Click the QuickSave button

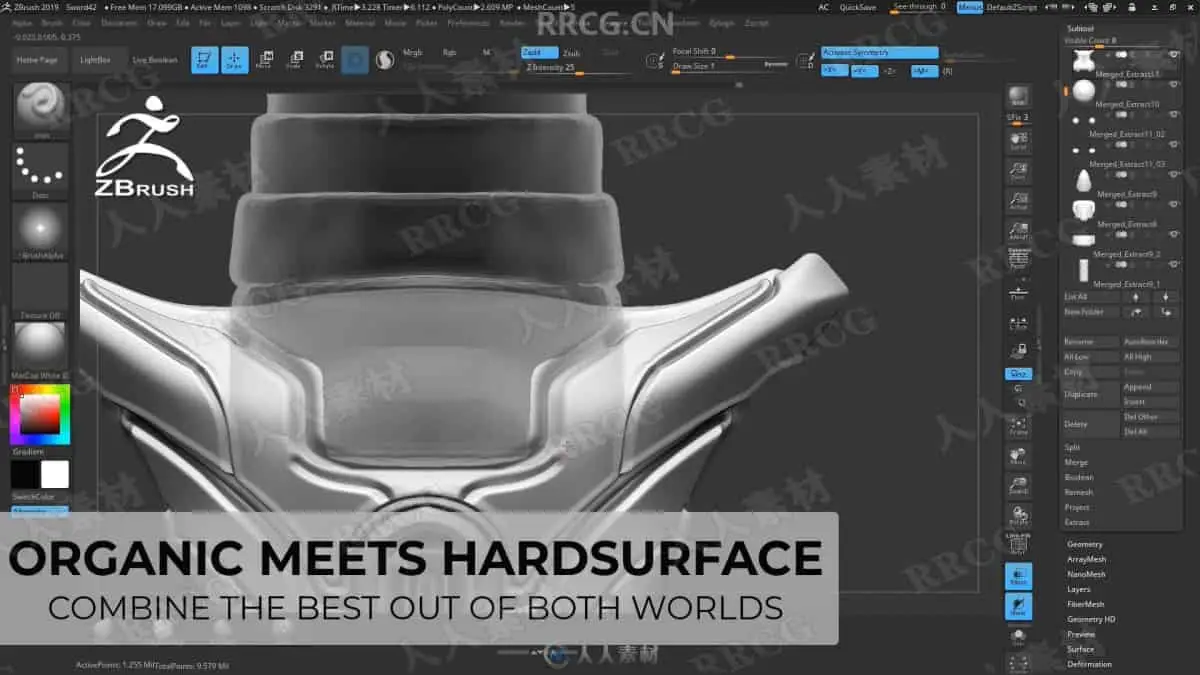(858, 7)
